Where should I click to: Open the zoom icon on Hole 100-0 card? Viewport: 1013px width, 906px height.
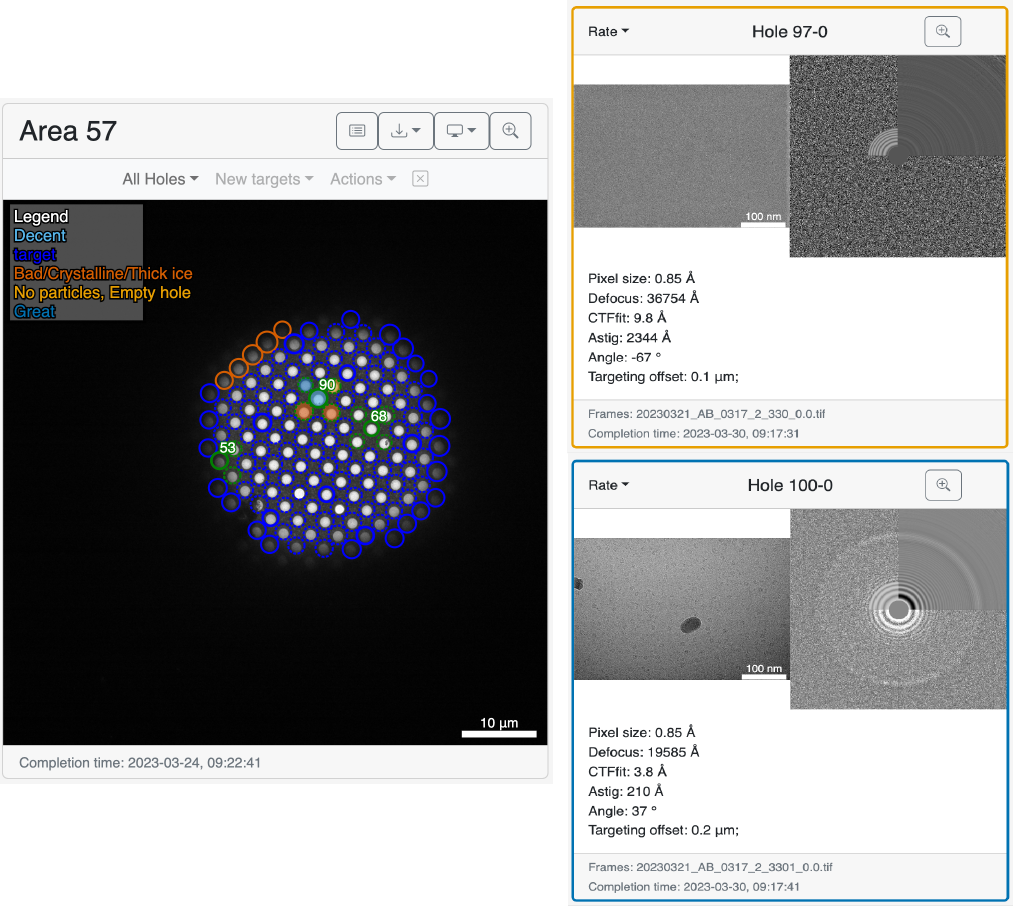[941, 485]
